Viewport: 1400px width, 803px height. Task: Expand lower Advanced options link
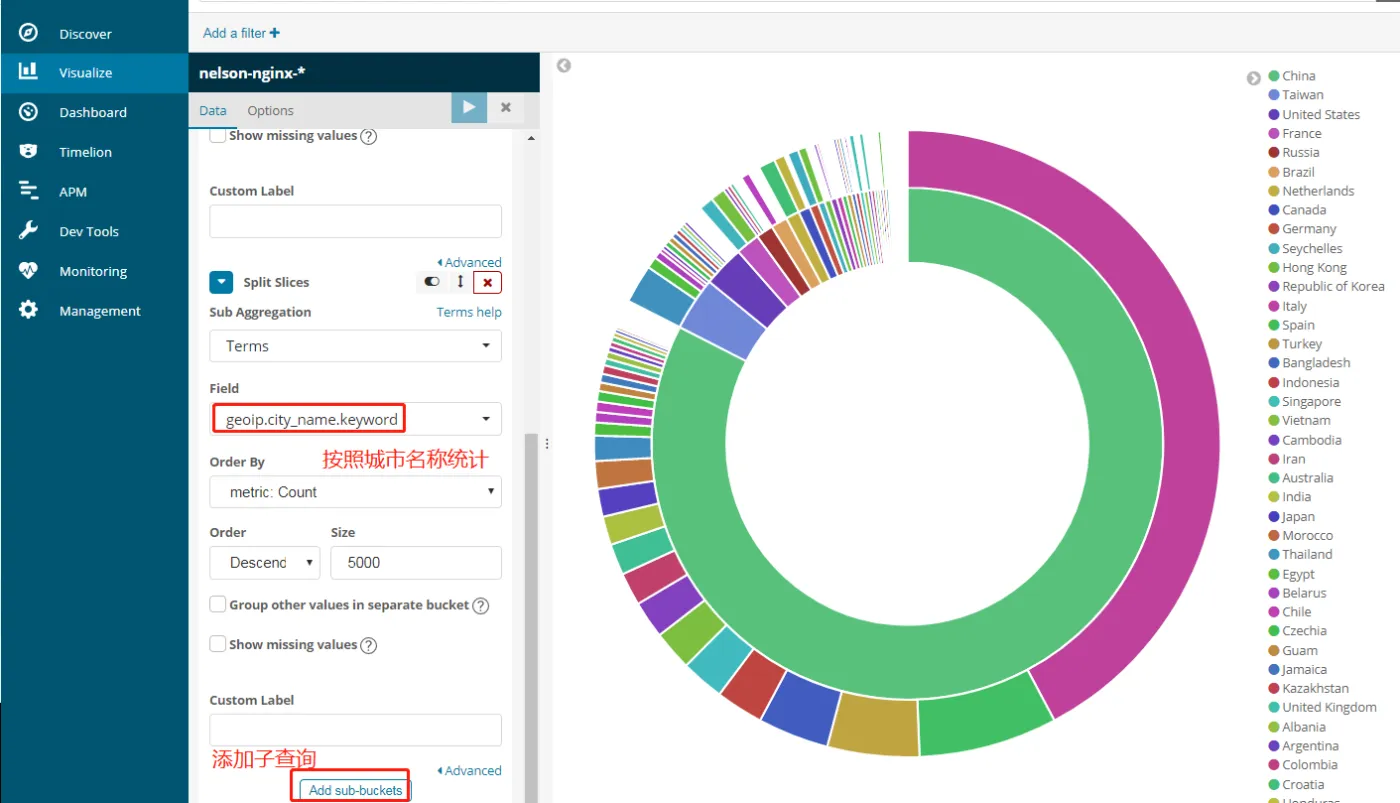469,770
